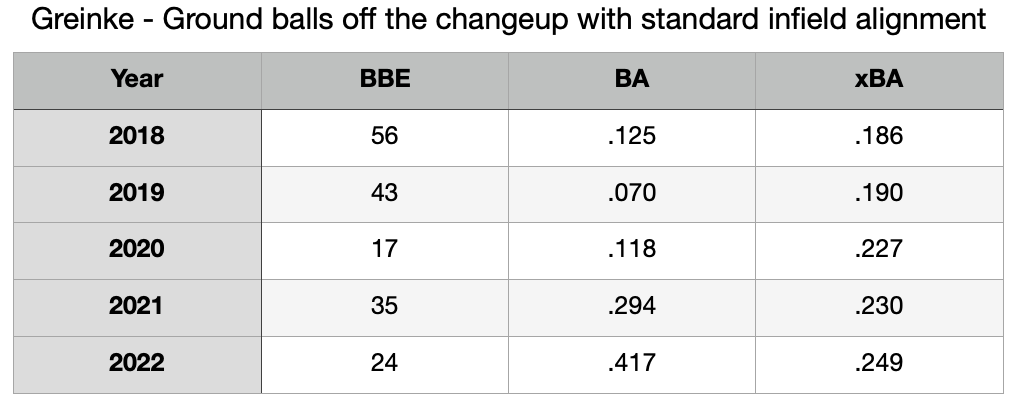The image size is (1016, 402).
Task: Click the 2022 row label
Action: [x=137, y=364]
